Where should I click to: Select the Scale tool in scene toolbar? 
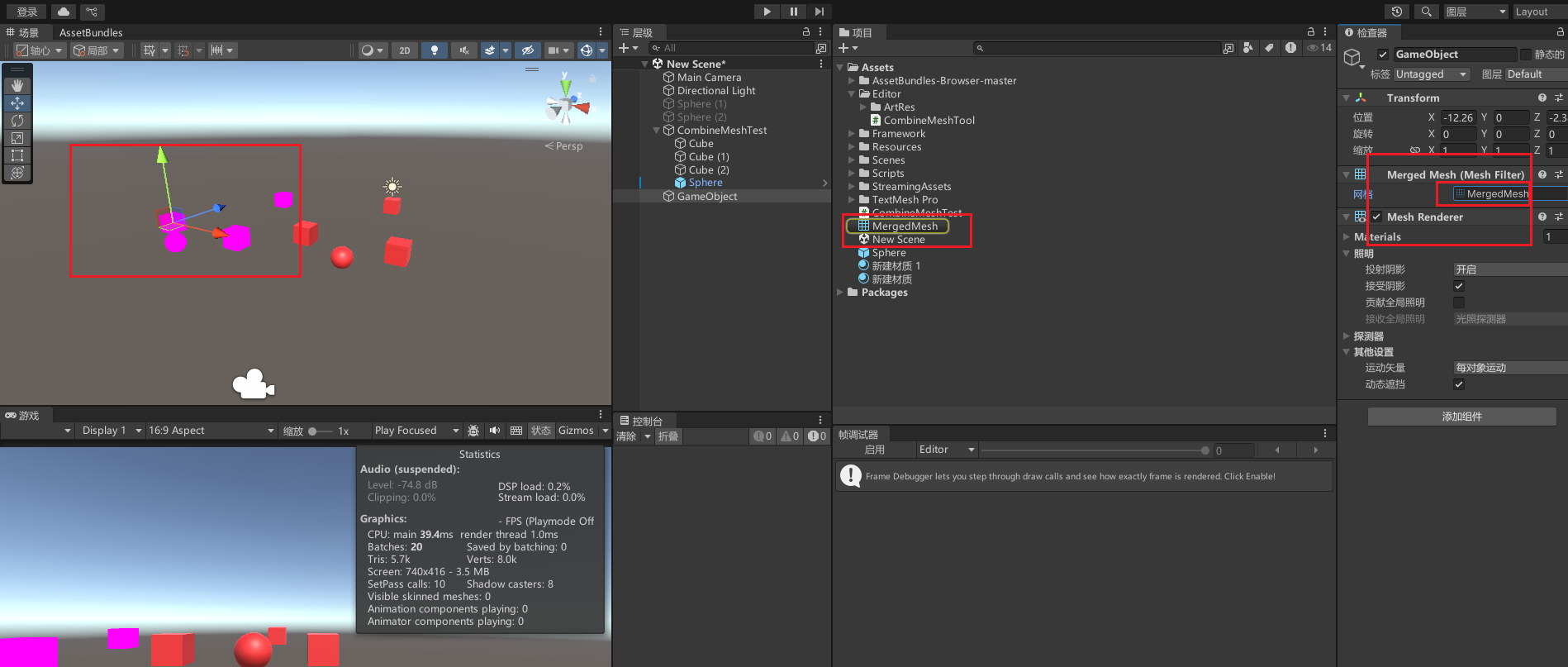(x=17, y=138)
